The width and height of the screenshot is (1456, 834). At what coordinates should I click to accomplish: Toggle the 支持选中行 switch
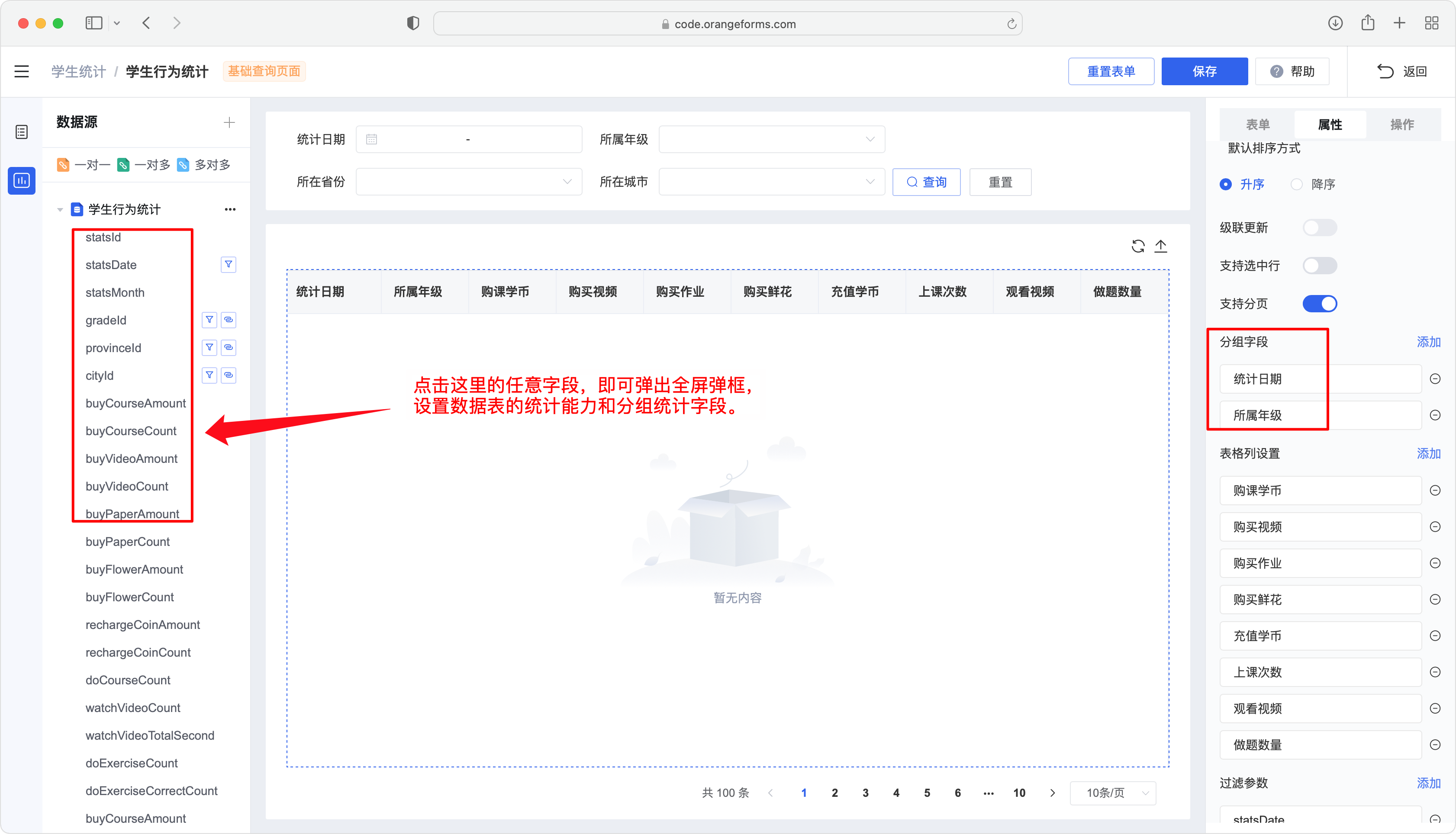pos(1320,265)
